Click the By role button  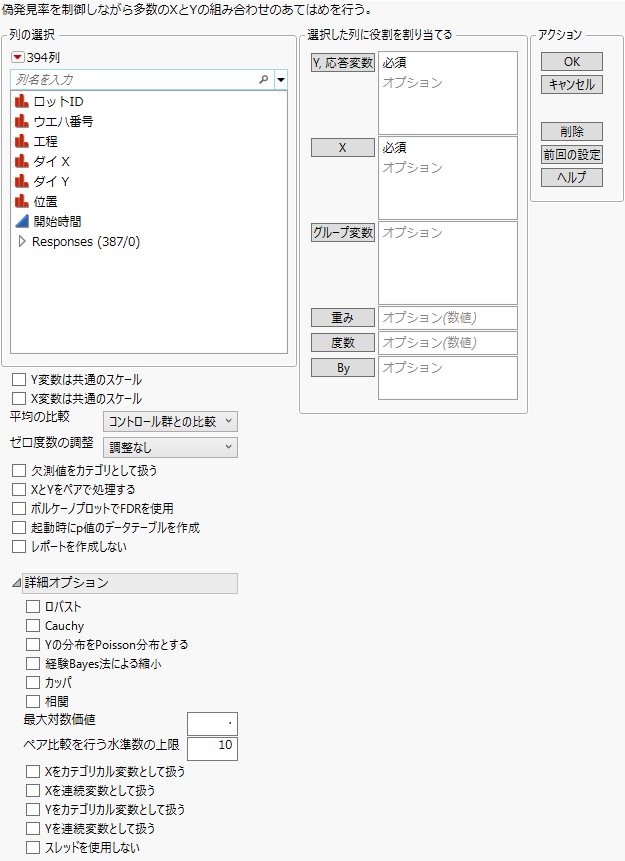pos(343,368)
